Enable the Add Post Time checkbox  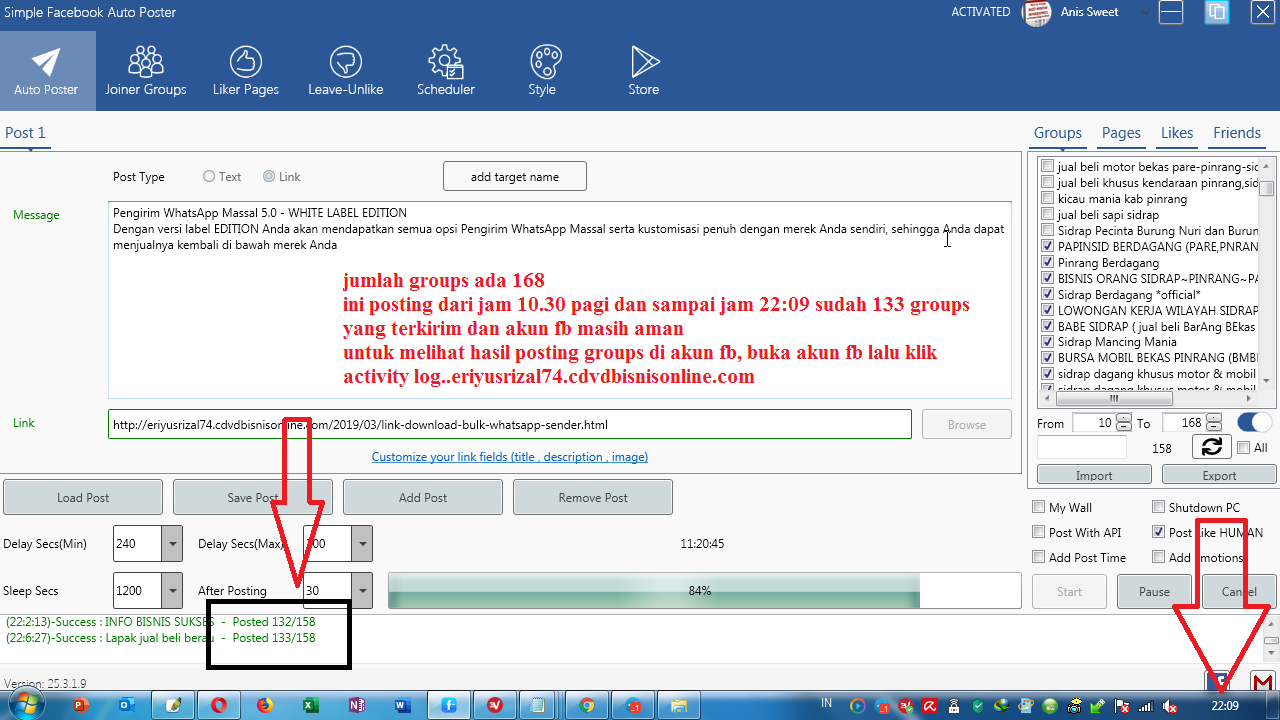click(x=1039, y=557)
